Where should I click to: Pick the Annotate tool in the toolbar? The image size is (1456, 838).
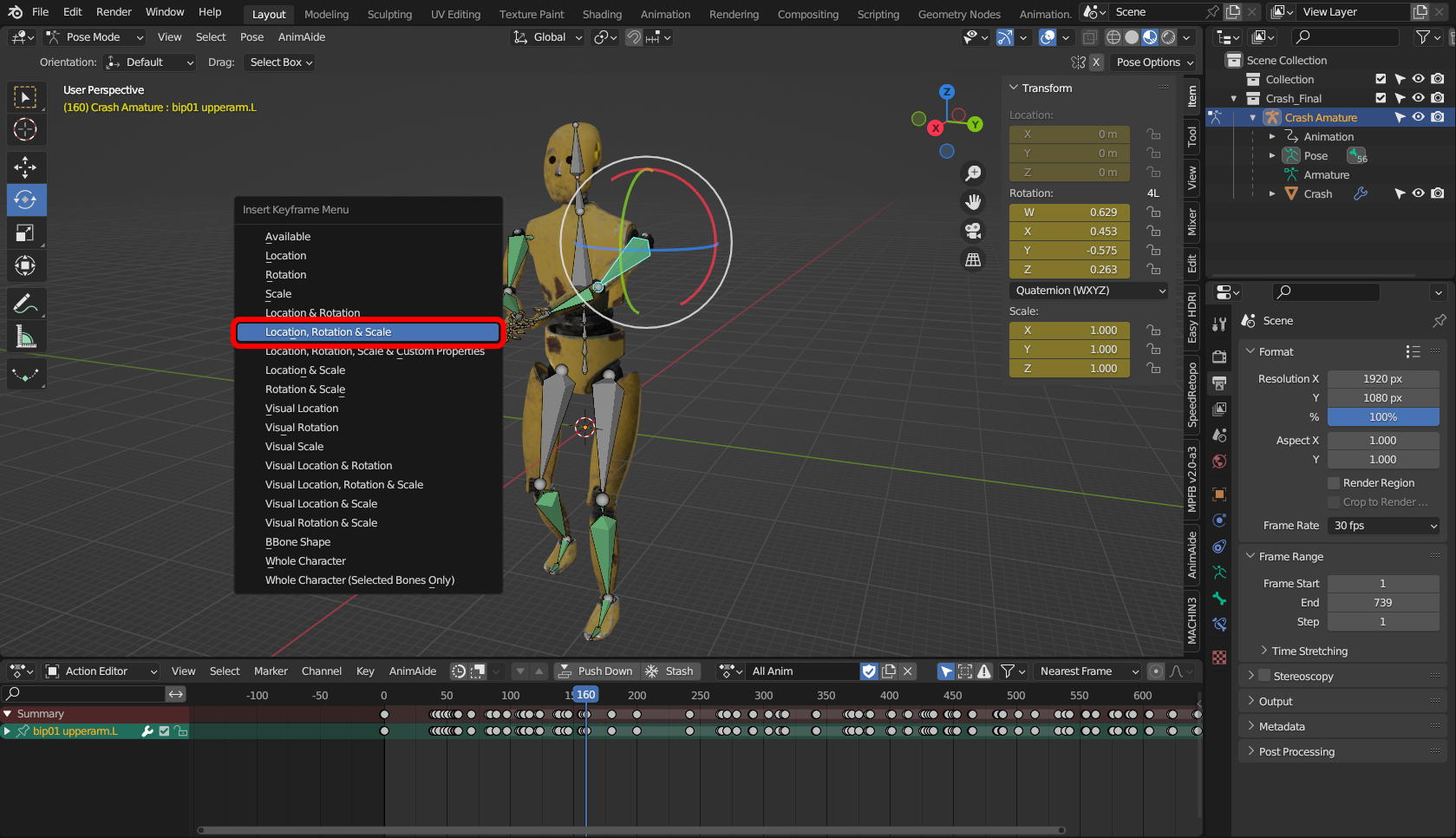(25, 304)
